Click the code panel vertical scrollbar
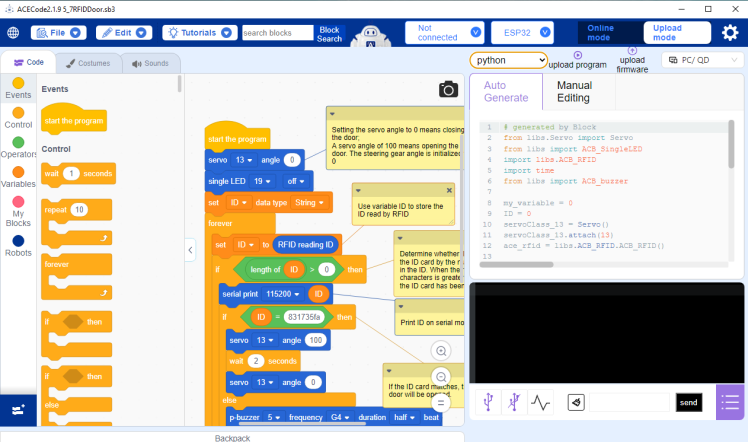The height and width of the screenshot is (442, 748). (x=731, y=144)
